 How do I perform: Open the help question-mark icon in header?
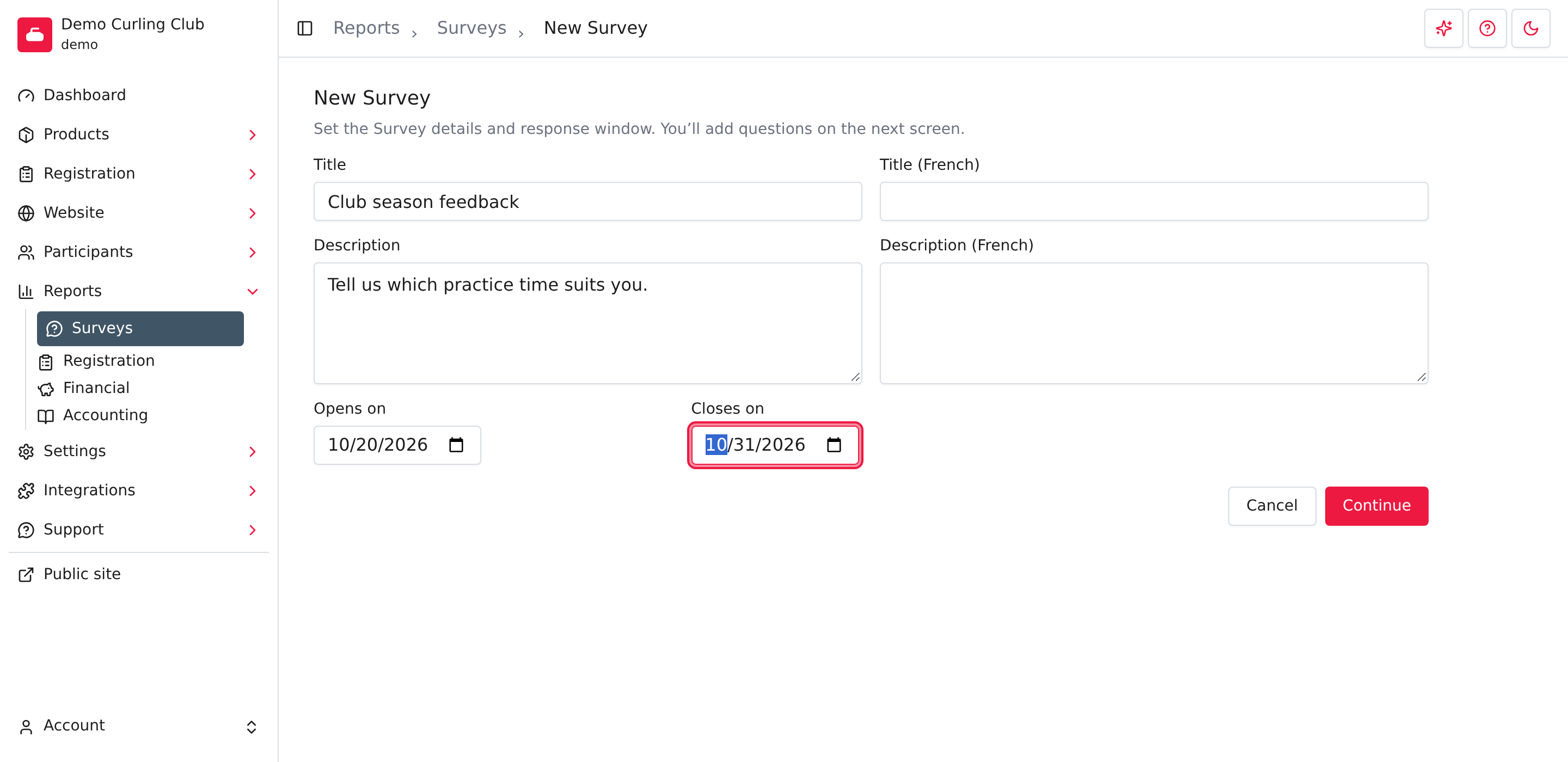(x=1486, y=28)
